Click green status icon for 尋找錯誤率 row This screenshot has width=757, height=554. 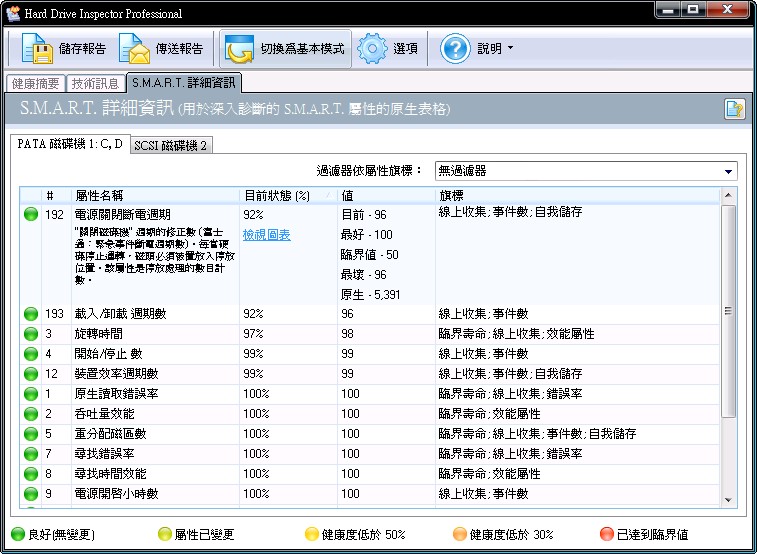click(31, 454)
